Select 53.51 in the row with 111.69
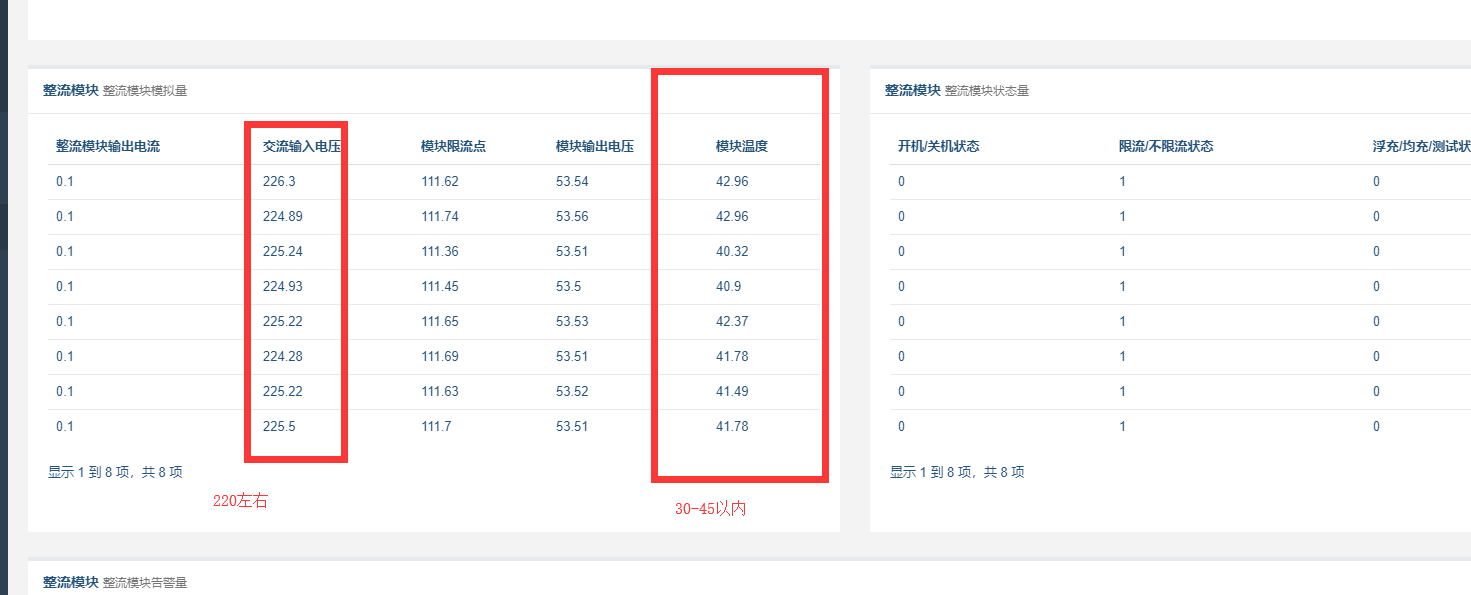 click(572, 356)
